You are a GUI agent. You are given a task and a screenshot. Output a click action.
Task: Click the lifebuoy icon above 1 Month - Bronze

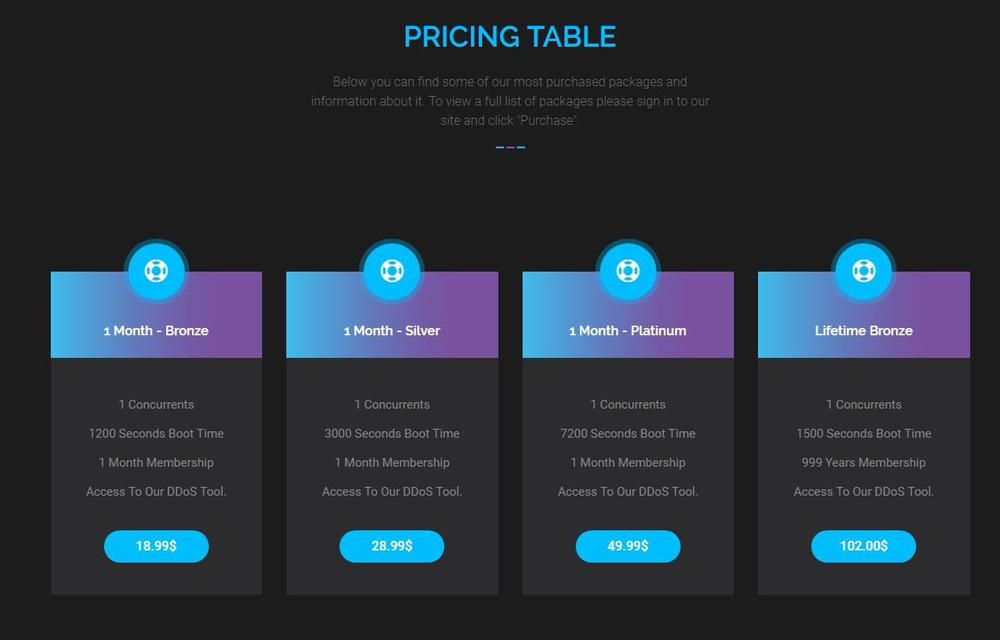tap(156, 270)
